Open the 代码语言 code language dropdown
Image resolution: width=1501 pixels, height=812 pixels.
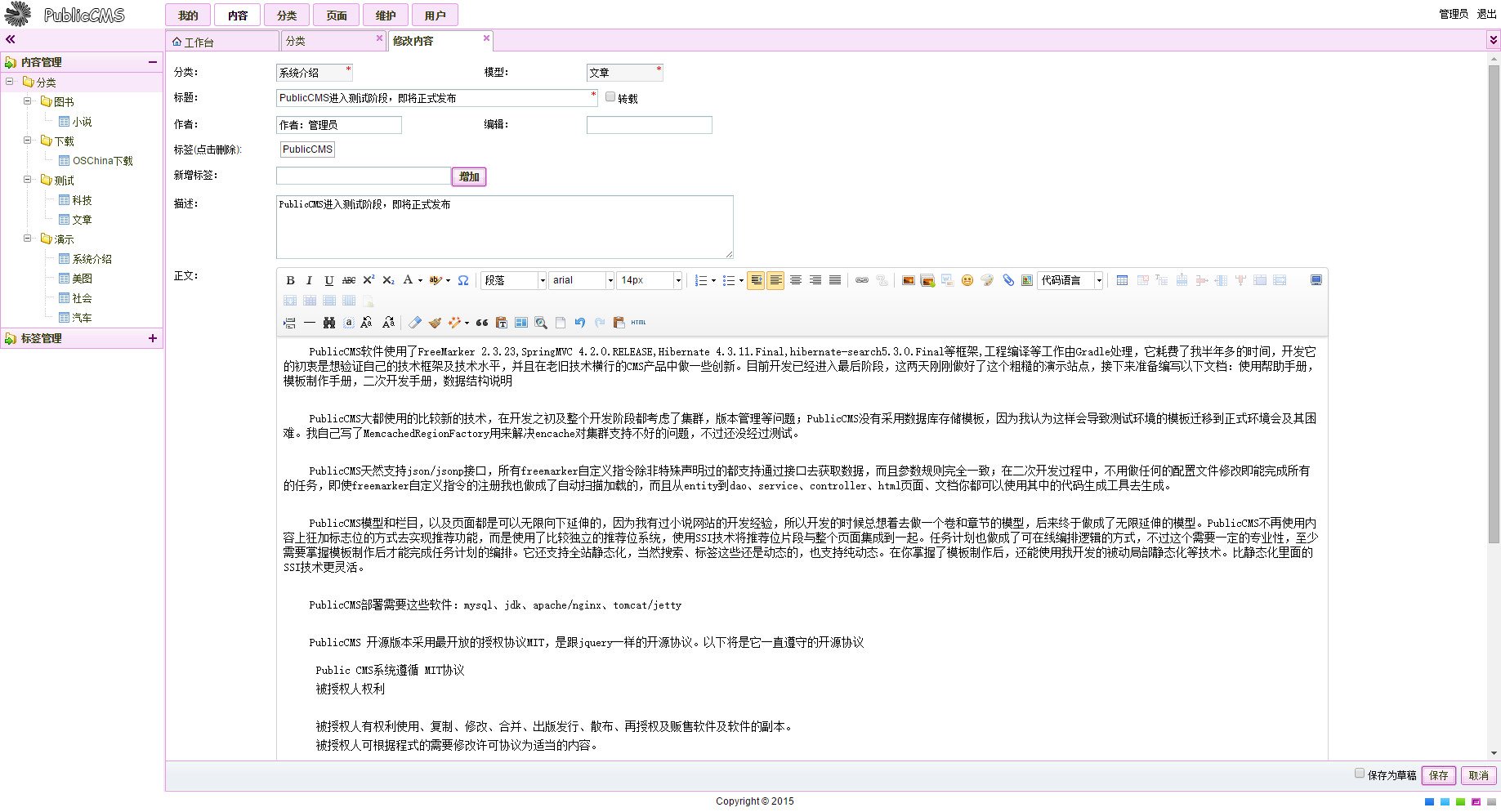pyautogui.click(x=1070, y=280)
